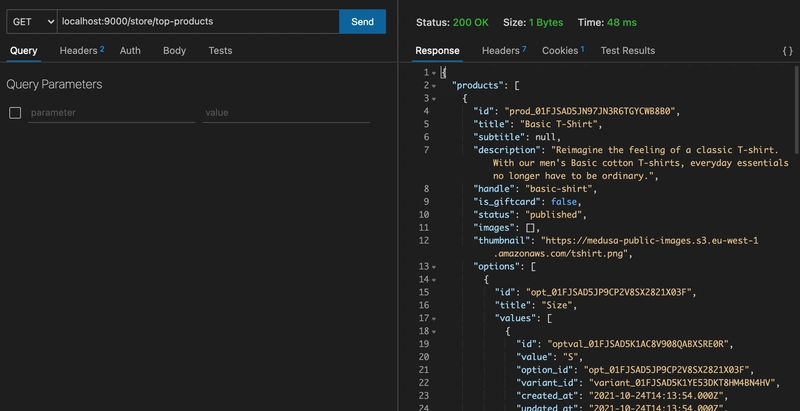The height and width of the screenshot is (411, 800).
Task: Click the Send button
Action: click(x=362, y=21)
